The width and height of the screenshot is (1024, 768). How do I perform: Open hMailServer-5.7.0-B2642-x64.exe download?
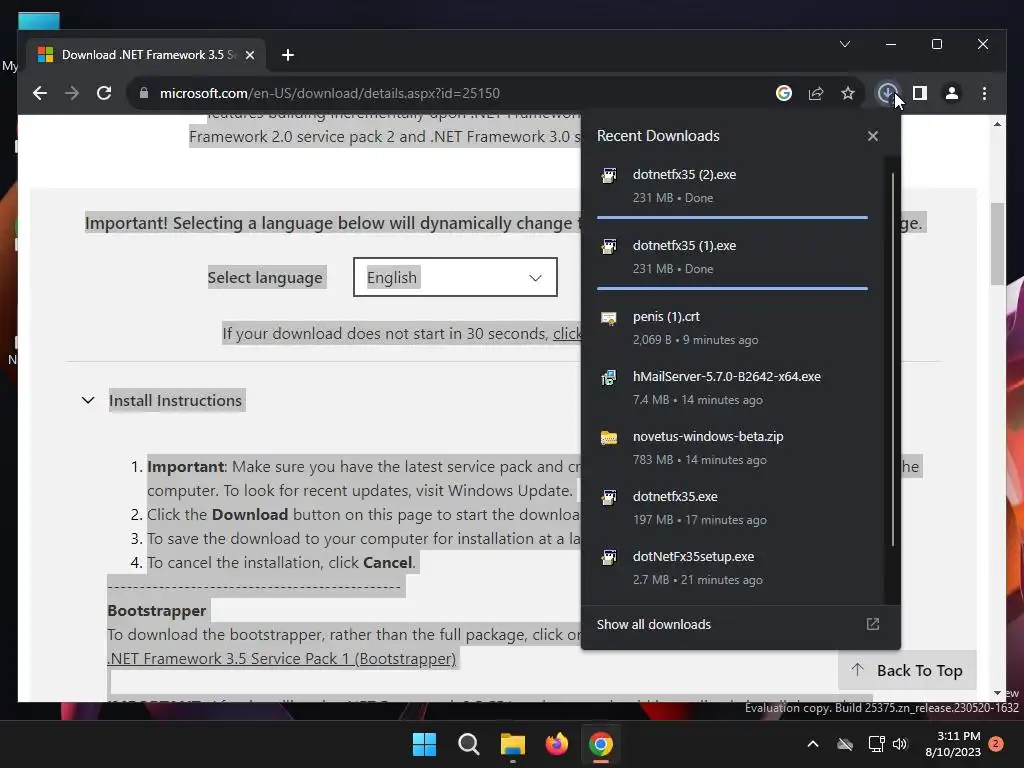coord(732,388)
